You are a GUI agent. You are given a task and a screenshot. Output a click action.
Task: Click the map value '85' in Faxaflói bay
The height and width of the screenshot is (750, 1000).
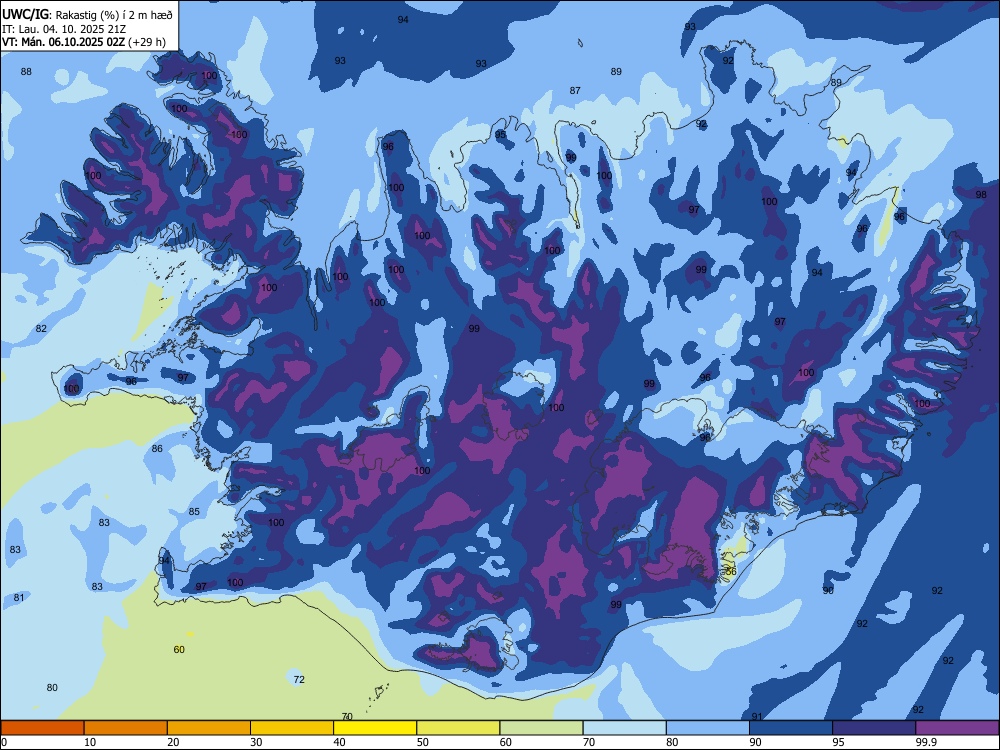coord(195,511)
